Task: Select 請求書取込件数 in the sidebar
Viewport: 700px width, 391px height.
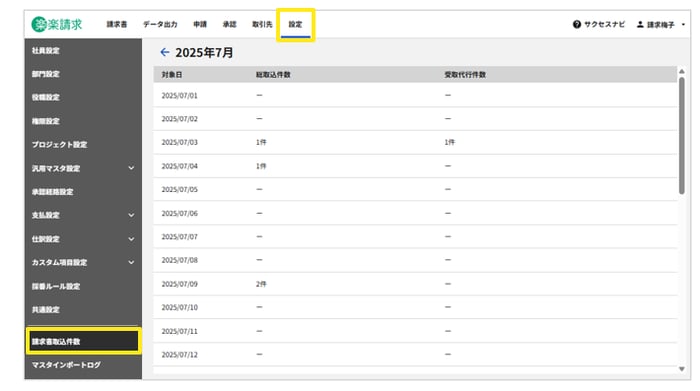Action: click(x=83, y=341)
